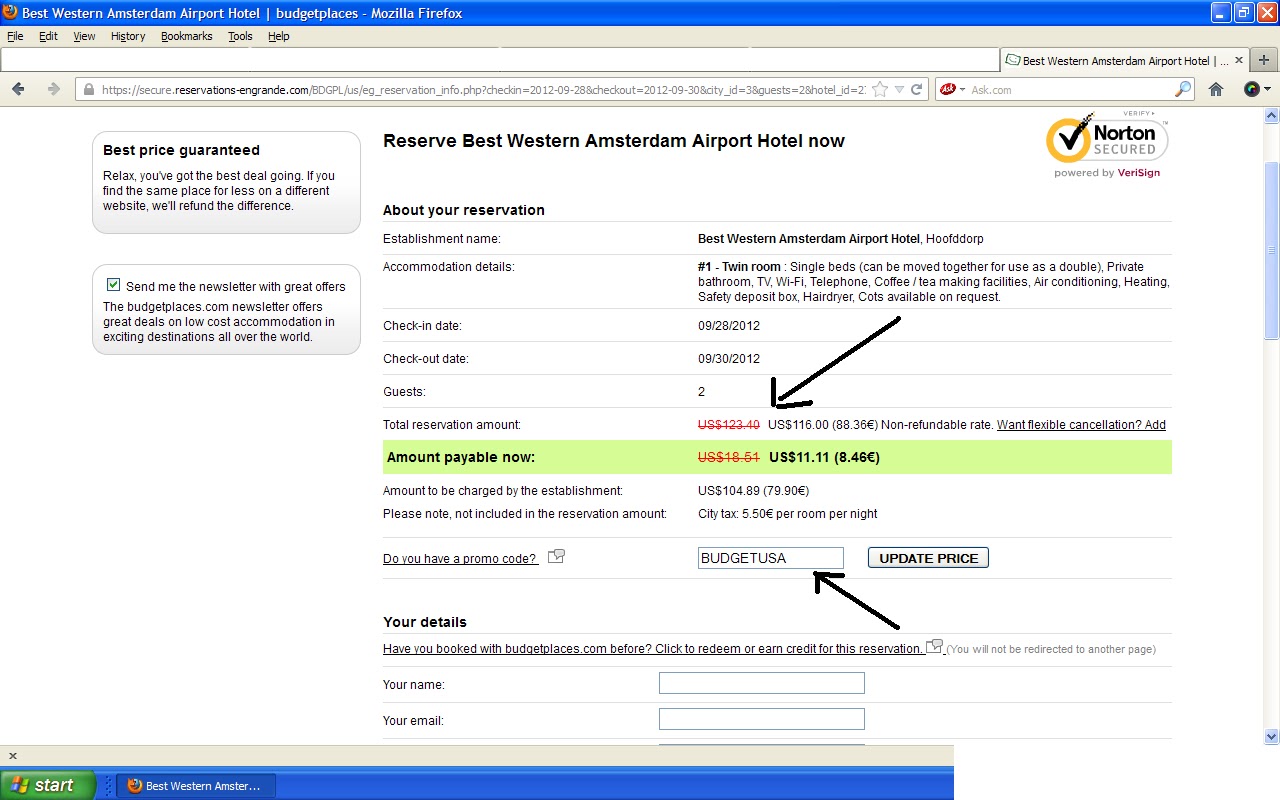This screenshot has height=800, width=1280.
Task: Click the Firefox icon in the title bar
Action: point(10,13)
